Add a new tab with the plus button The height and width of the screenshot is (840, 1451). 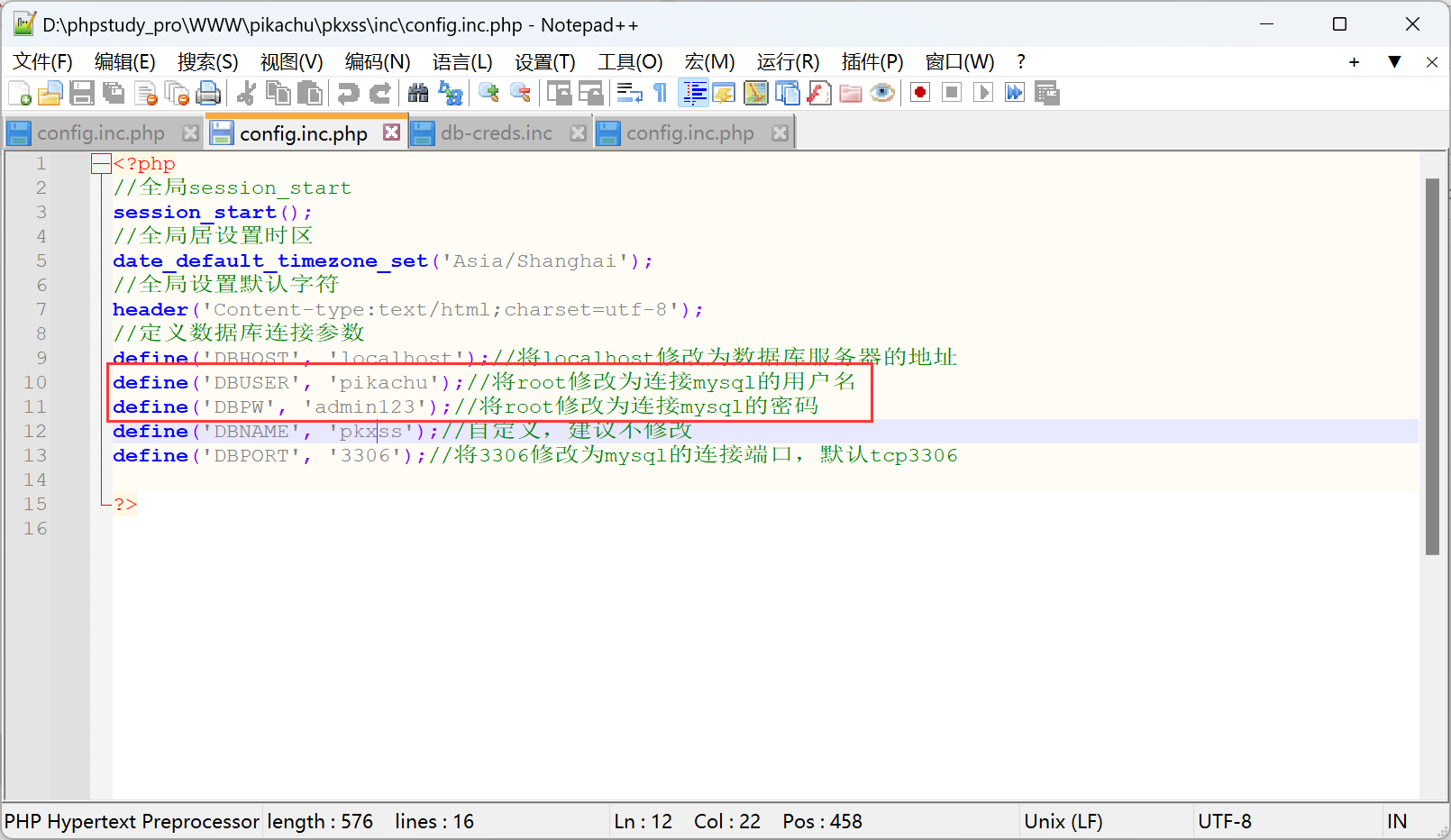[x=1354, y=62]
